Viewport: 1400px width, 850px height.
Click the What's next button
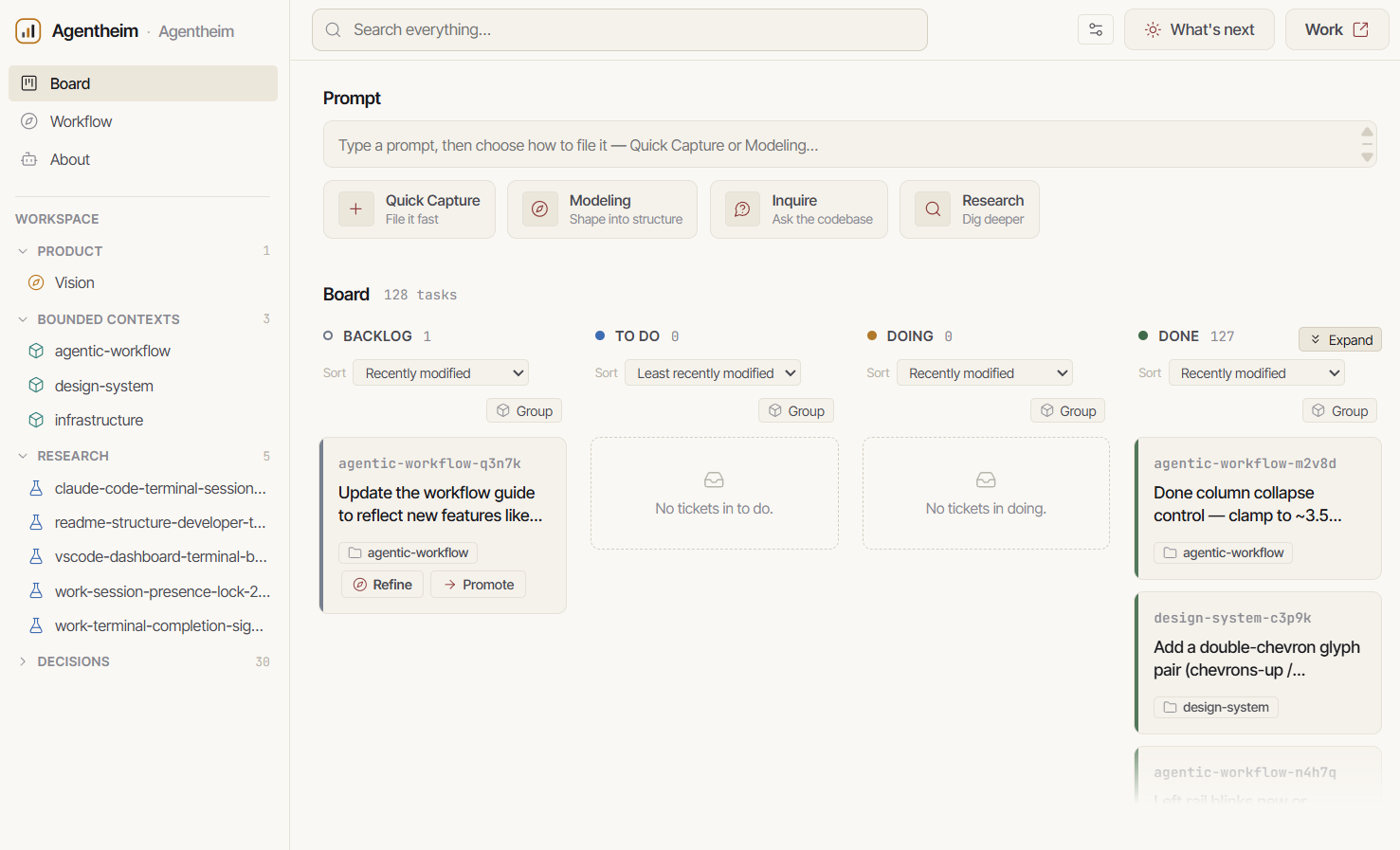point(1199,29)
